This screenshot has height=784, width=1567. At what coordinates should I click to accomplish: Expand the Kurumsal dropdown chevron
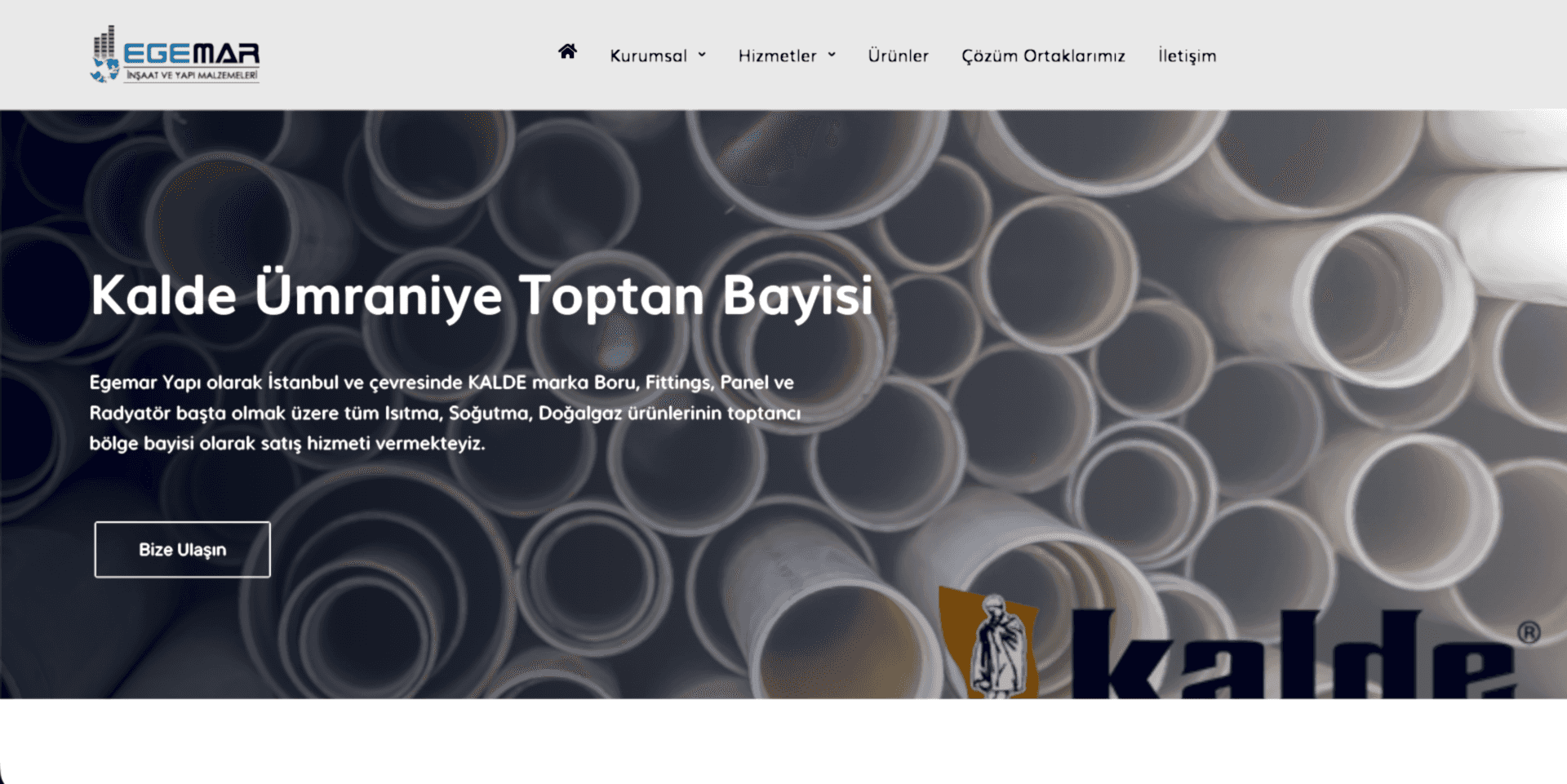click(x=702, y=55)
